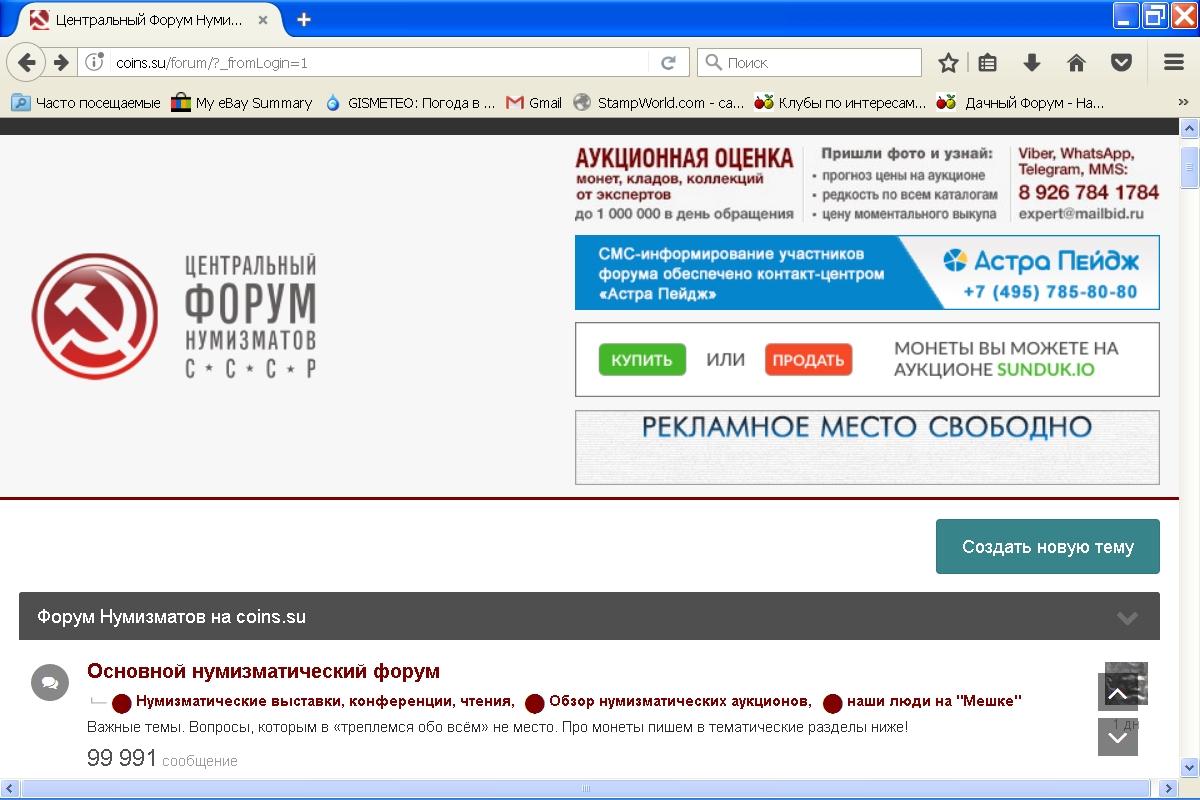Go forward using the browser Forward arrow
Viewport: 1200px width, 800px height.
(61, 62)
